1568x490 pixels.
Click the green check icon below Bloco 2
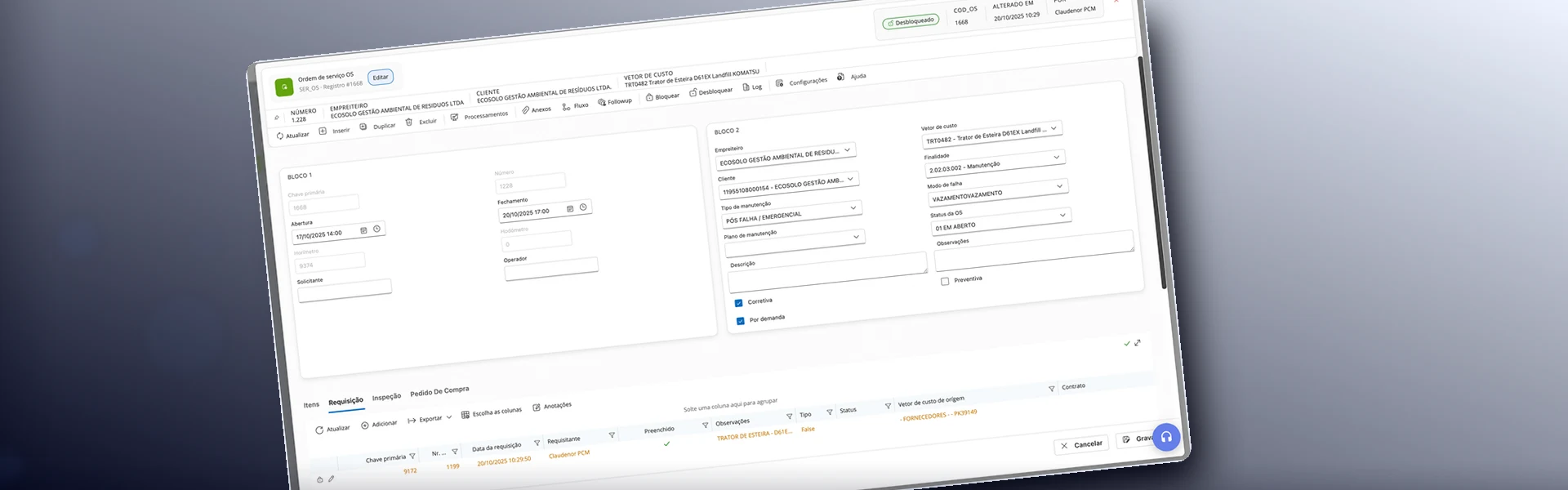point(1127,344)
